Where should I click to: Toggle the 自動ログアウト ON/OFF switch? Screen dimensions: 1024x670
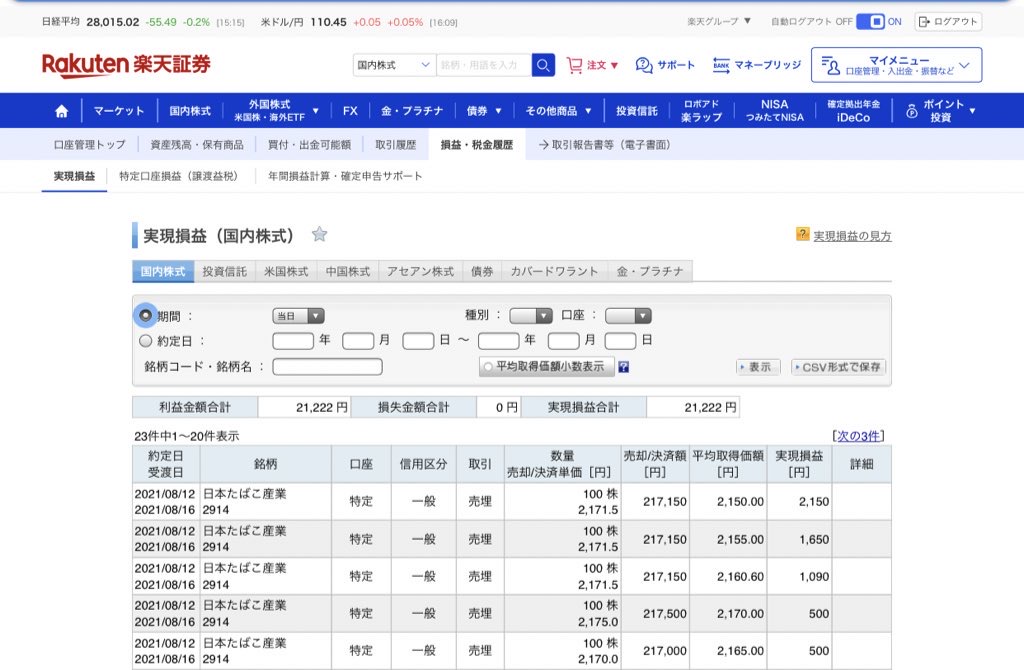tap(870, 21)
